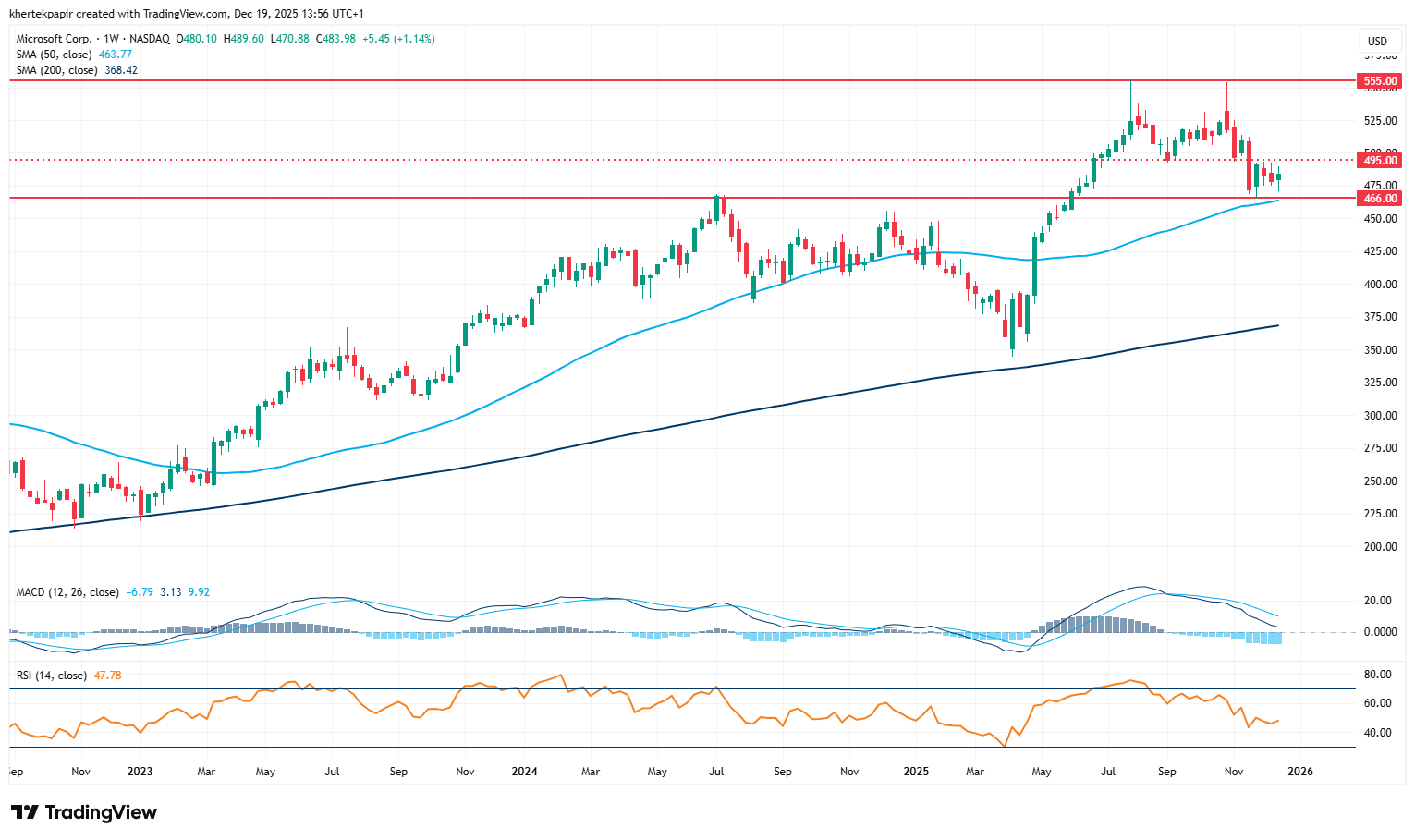Viewport: 1415px width, 840px height.
Task: Click the 2024 label on time axis
Action: click(524, 772)
